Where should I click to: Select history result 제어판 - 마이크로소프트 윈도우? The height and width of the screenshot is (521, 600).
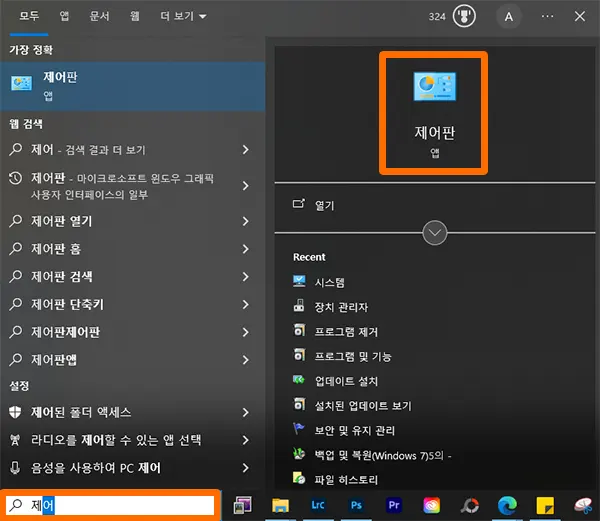tap(132, 186)
